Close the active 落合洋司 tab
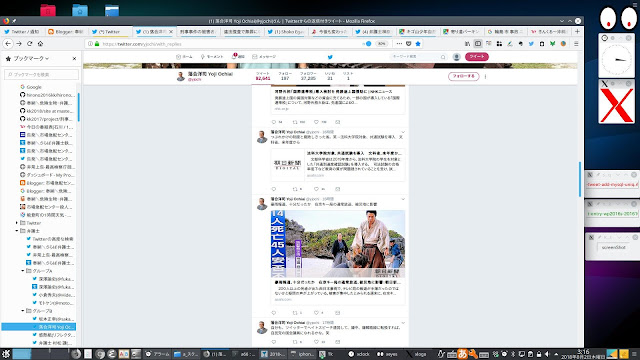This screenshot has width=640, height=360. coord(171,31)
